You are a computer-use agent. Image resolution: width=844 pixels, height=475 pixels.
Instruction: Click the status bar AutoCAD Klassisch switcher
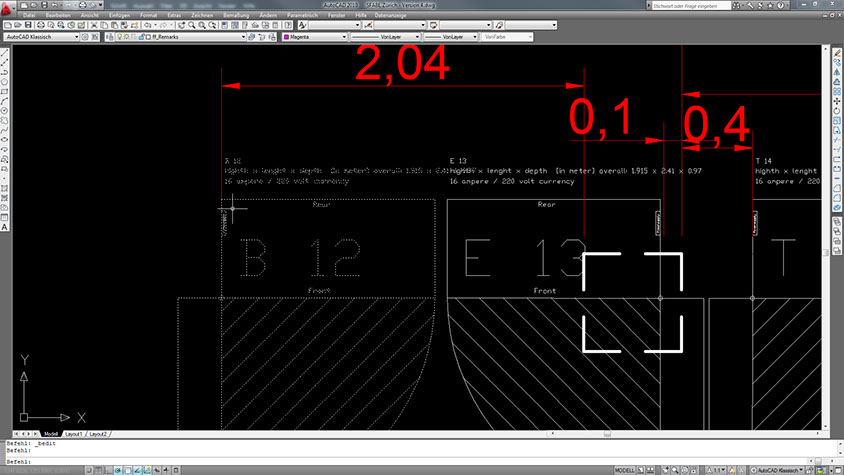pyautogui.click(x=777, y=468)
